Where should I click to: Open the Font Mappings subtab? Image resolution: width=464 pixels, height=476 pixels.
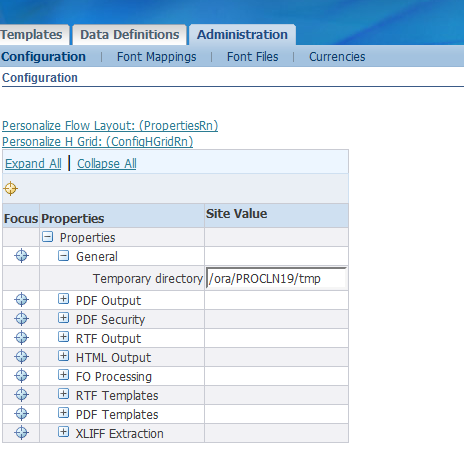tap(157, 57)
